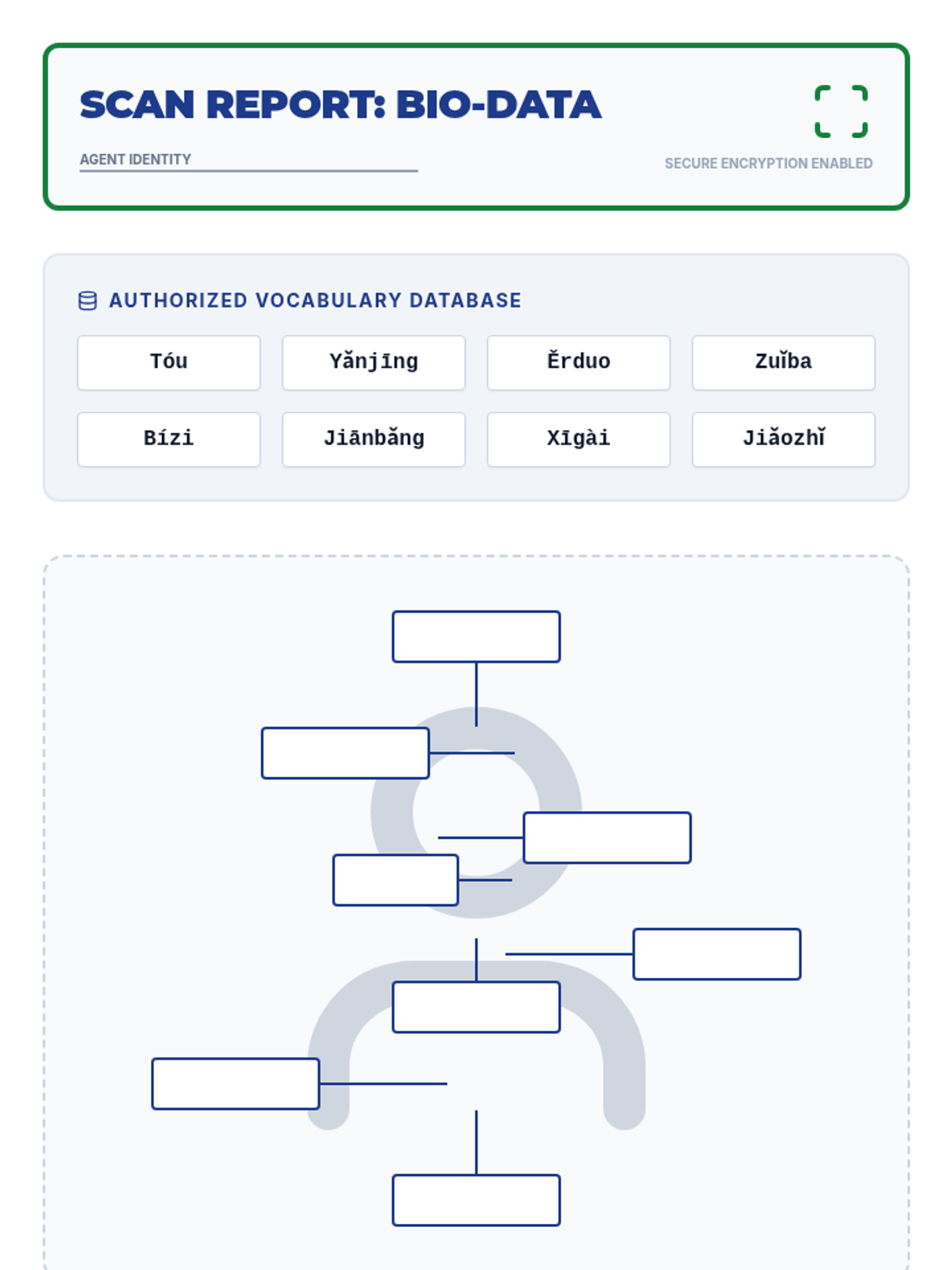Click the empty label box above the head
The image size is (952, 1270).
click(x=476, y=637)
